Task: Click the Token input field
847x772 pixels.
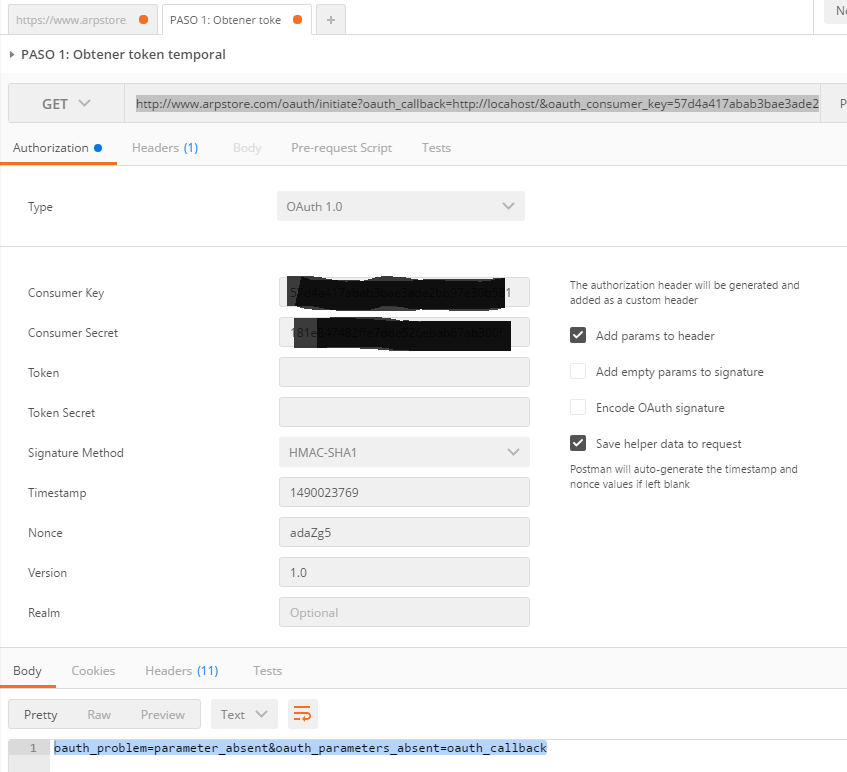Action: (x=404, y=373)
